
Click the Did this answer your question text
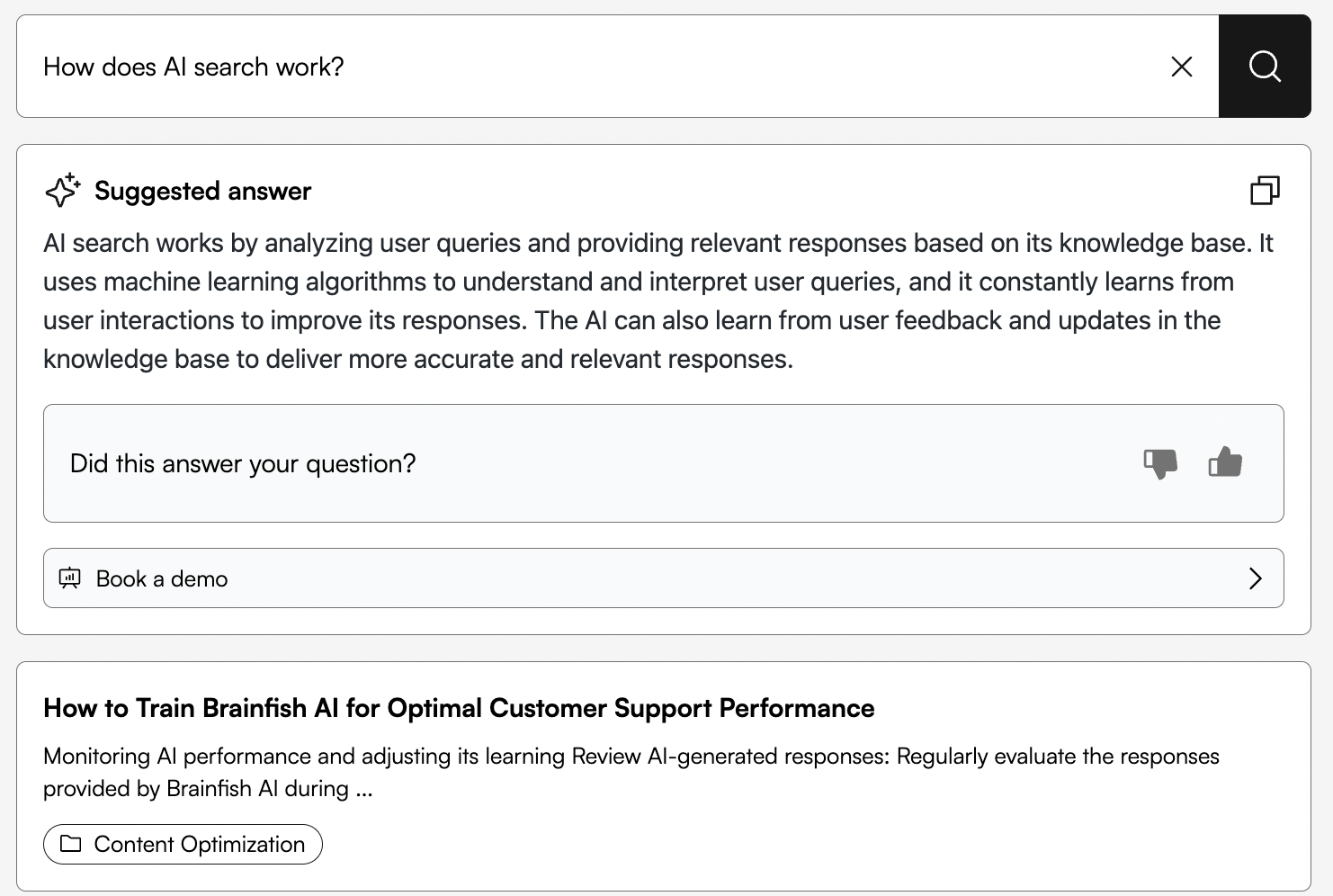point(243,463)
